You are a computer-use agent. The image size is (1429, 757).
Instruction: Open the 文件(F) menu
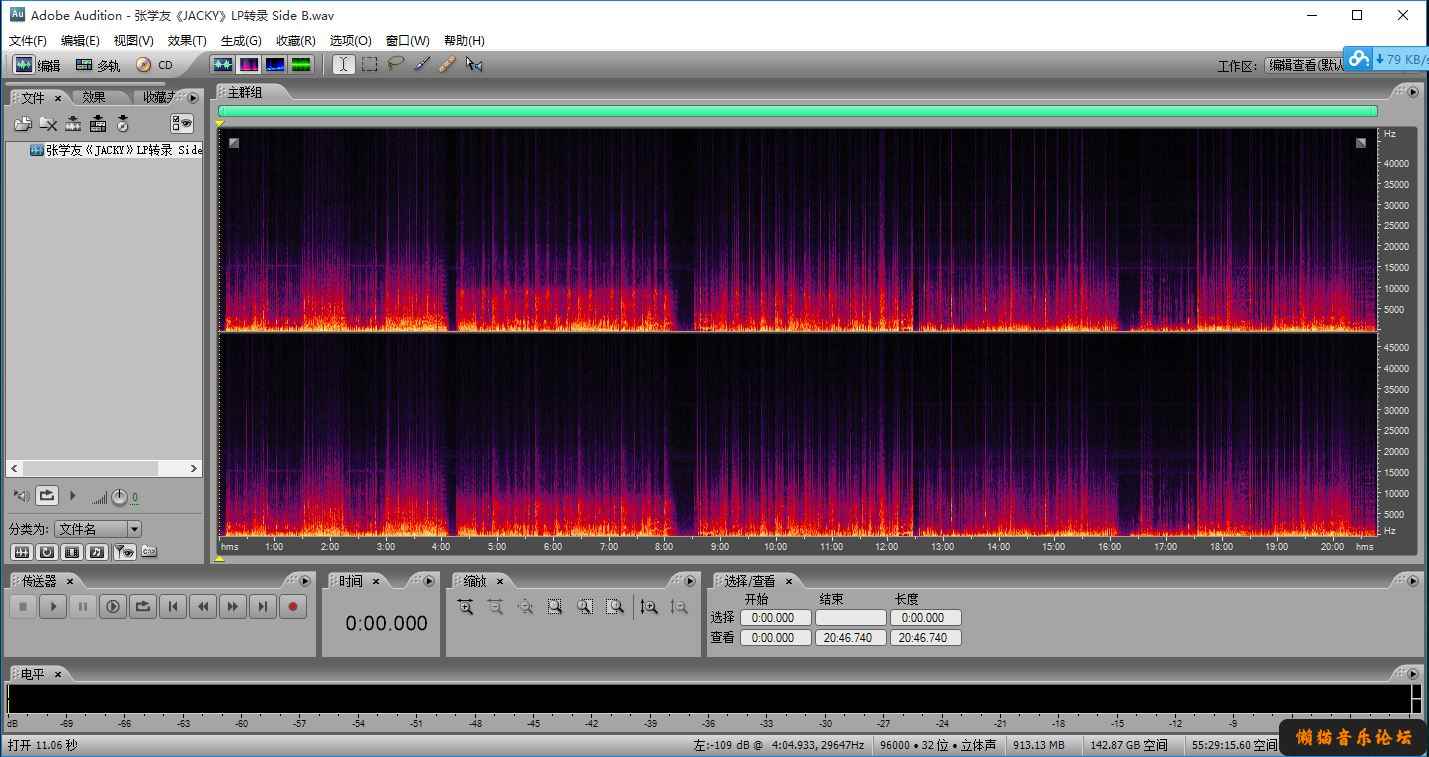click(x=28, y=41)
